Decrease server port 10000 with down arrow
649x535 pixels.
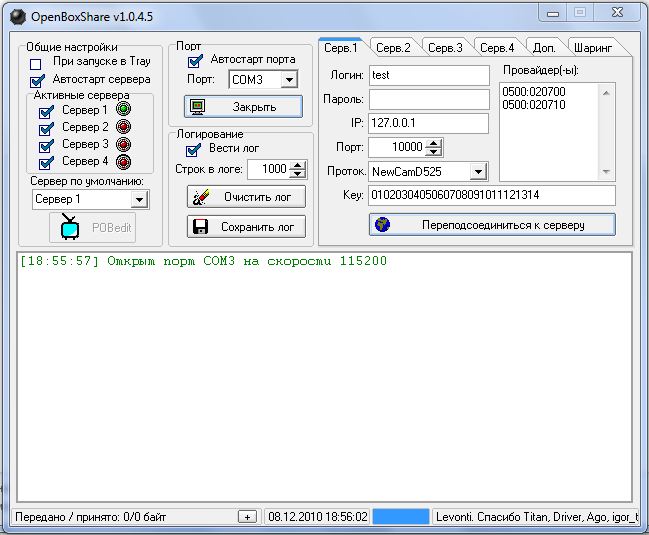click(x=433, y=152)
